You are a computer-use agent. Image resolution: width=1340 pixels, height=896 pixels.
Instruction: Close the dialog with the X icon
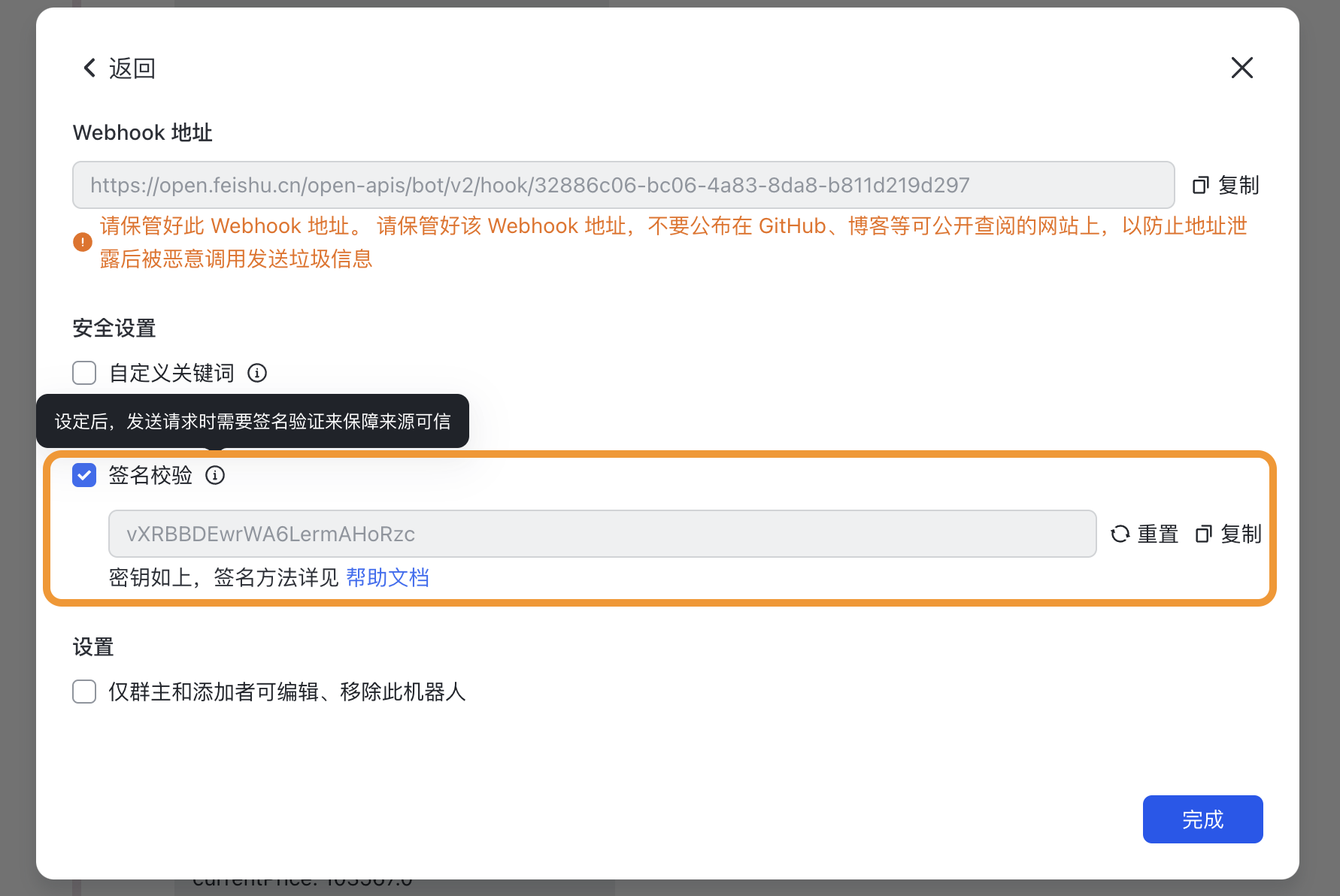(x=1241, y=68)
